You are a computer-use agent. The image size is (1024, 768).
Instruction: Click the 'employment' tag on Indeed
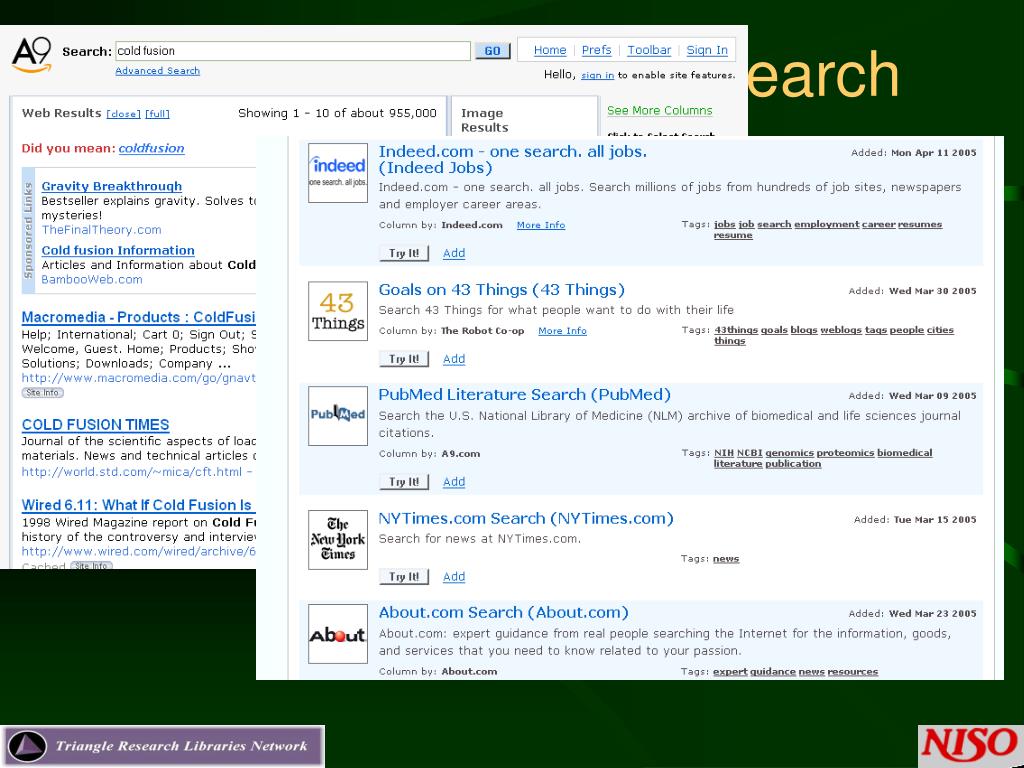point(826,224)
